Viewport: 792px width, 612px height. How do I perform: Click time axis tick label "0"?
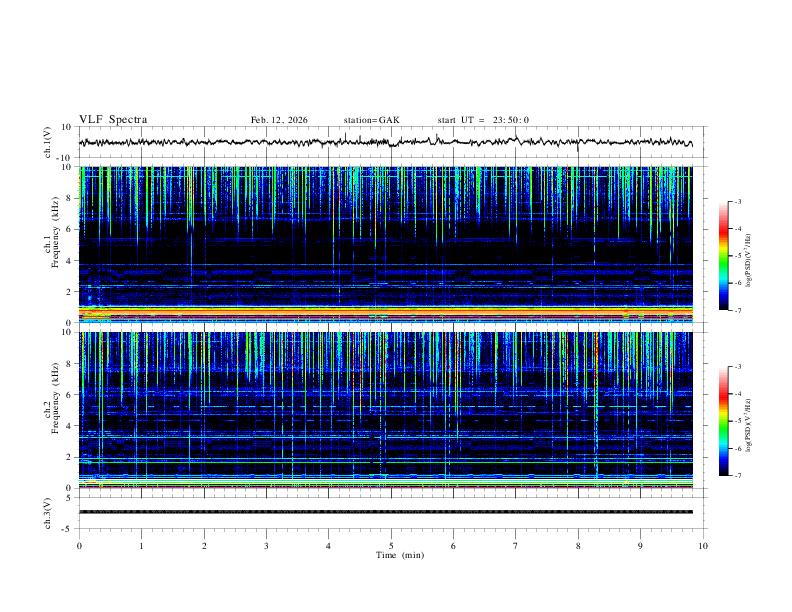pos(79,546)
